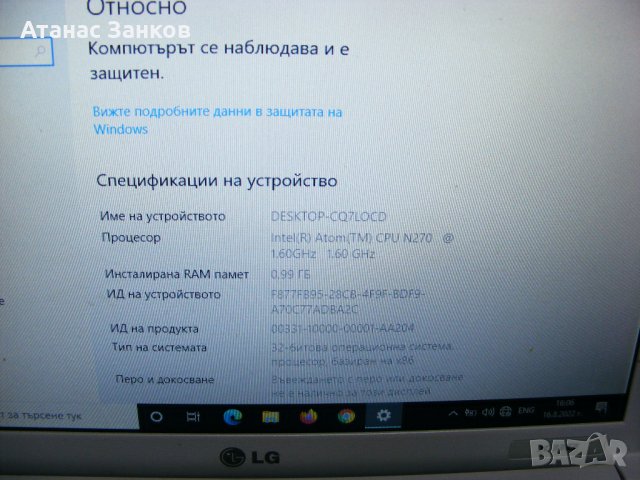Screen dimensions: 640x480
Task: Click 'Инсталирана RAM памет' label
Action: tap(177, 274)
